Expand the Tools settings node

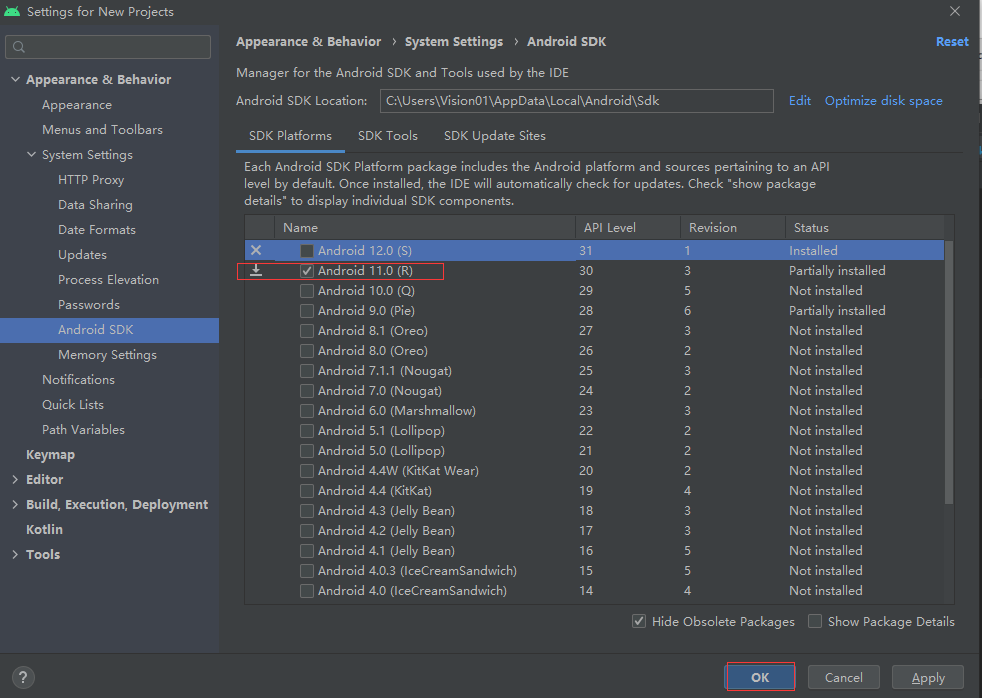16,555
